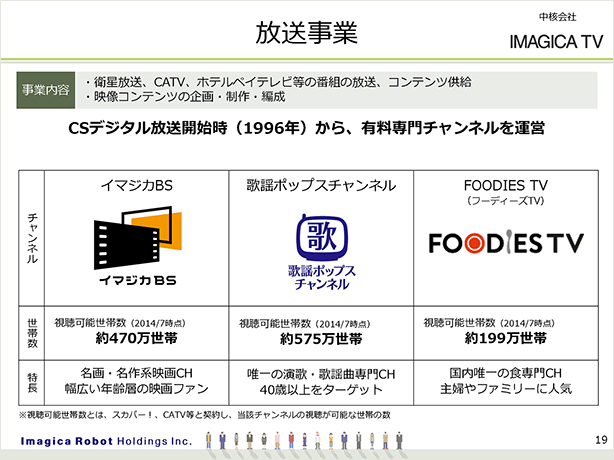Click the イマジカBS caption under film logo
614x460 pixels.
pyautogui.click(x=138, y=280)
